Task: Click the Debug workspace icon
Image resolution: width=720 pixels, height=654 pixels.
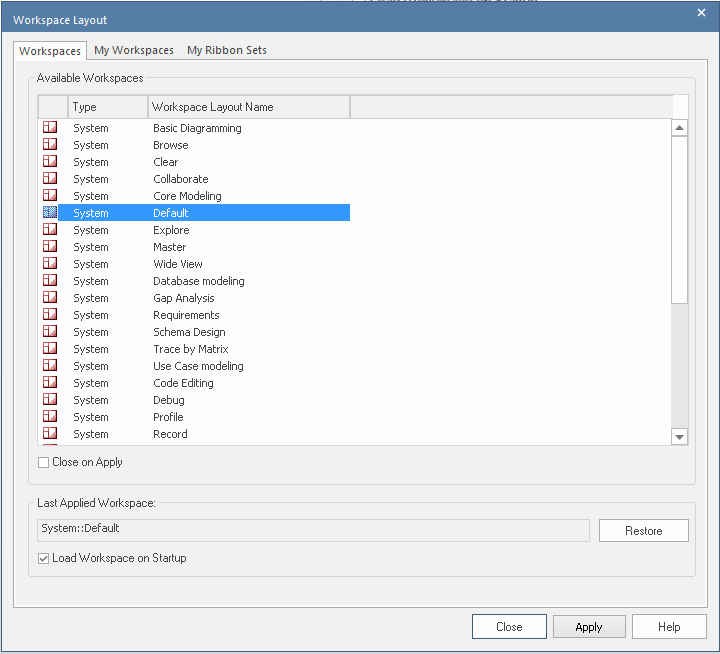Action: click(x=50, y=400)
